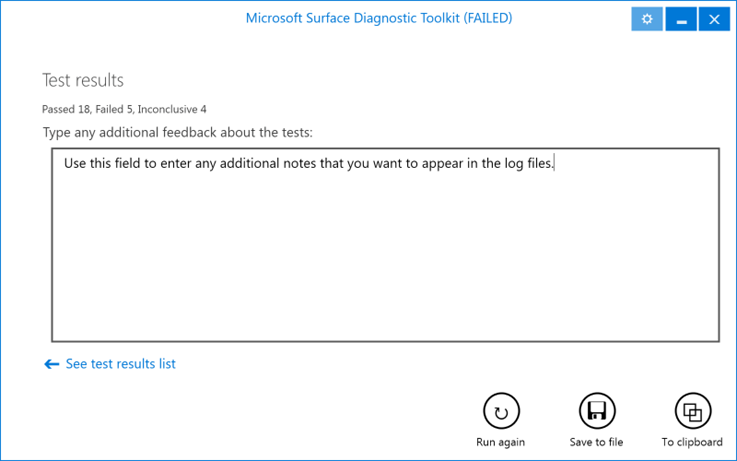Click the Passed 18, Failed 5 summary line
Screen dimensions: 737x461
(x=100, y=109)
